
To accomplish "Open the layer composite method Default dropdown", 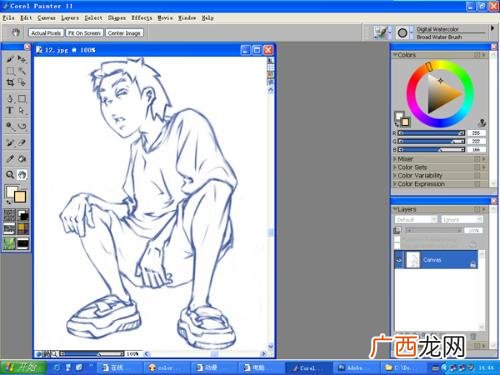I will click(415, 220).
